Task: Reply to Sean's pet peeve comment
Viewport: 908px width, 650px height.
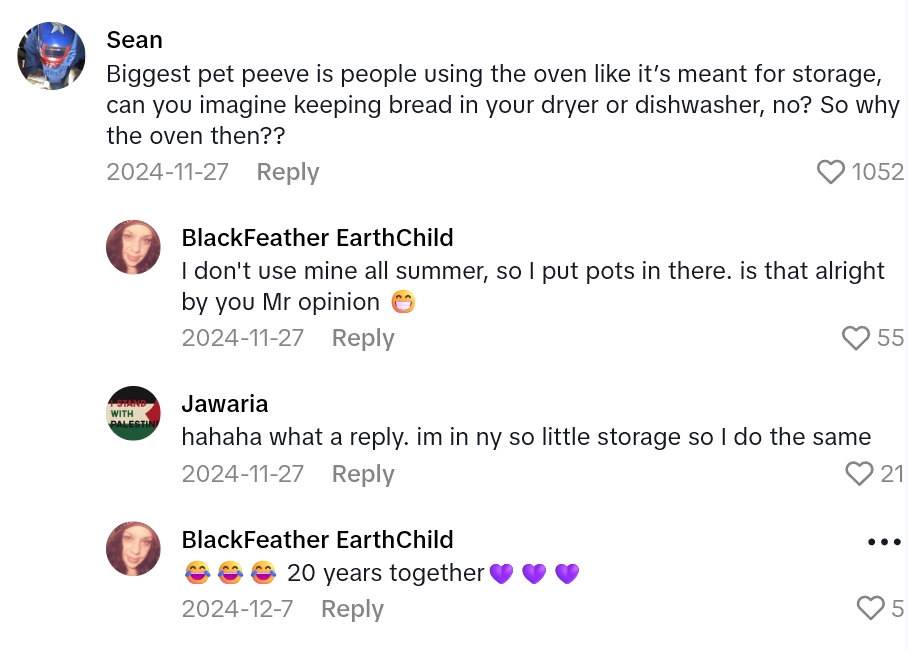Action: click(x=288, y=172)
